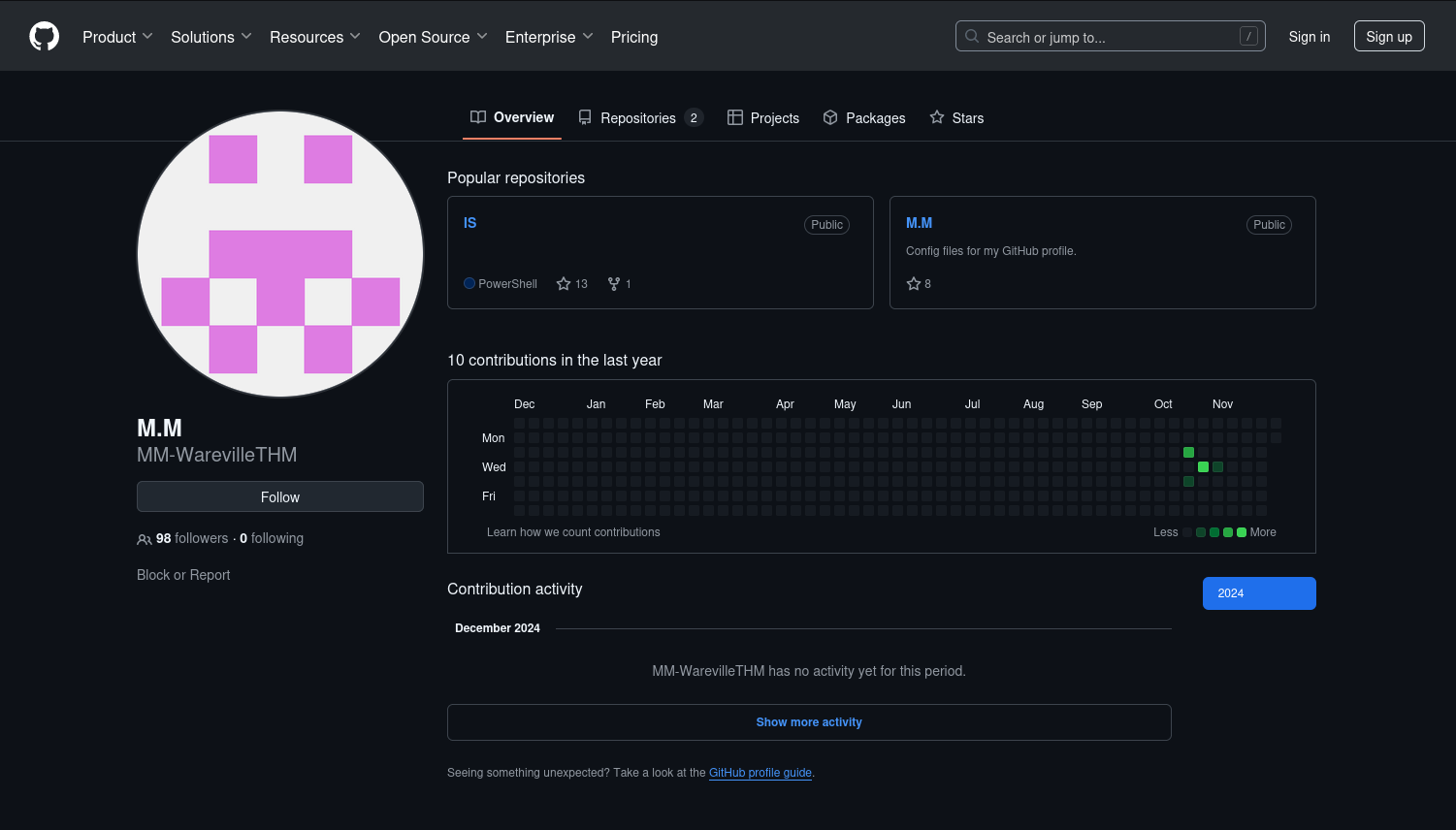This screenshot has height=830, width=1456.
Task: Open the Pricing page
Action: coord(634,37)
